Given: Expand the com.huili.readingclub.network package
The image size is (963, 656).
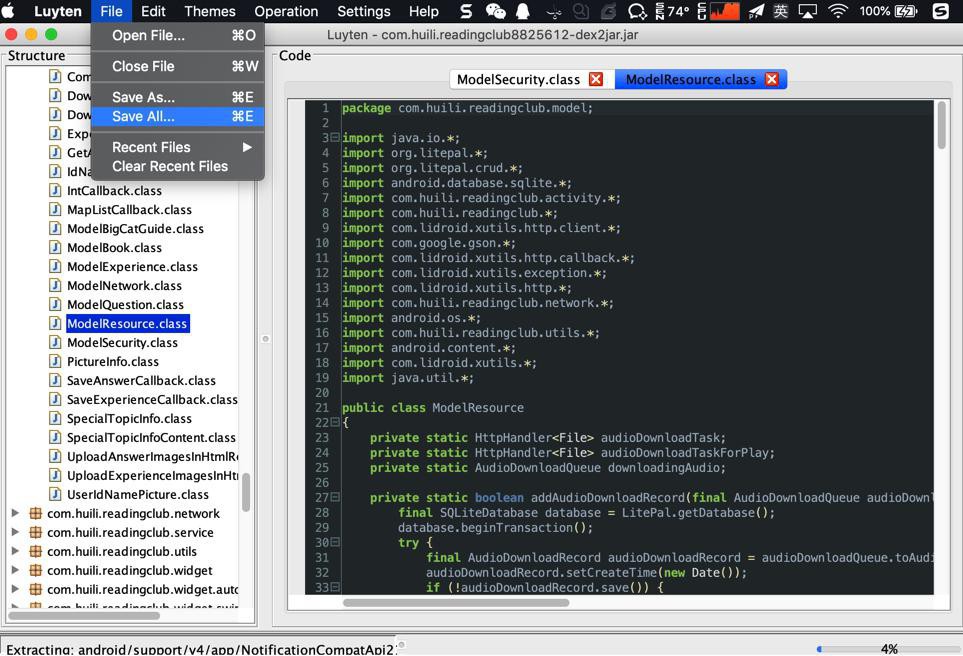Looking at the screenshot, I should (15, 513).
